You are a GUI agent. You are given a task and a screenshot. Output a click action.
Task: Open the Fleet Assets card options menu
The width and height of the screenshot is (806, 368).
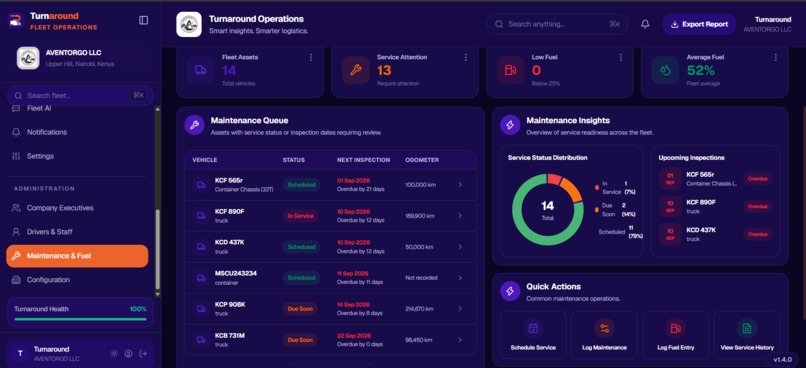(310, 58)
